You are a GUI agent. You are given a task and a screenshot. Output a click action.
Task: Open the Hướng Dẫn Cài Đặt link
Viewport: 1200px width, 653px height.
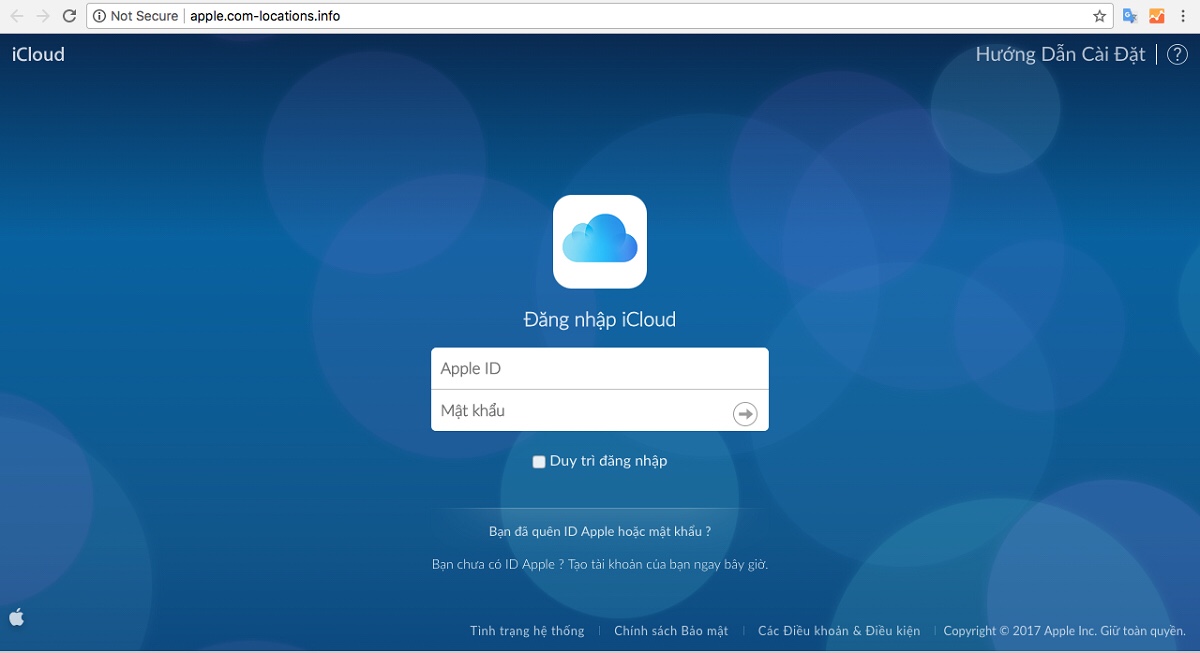pyautogui.click(x=1060, y=55)
